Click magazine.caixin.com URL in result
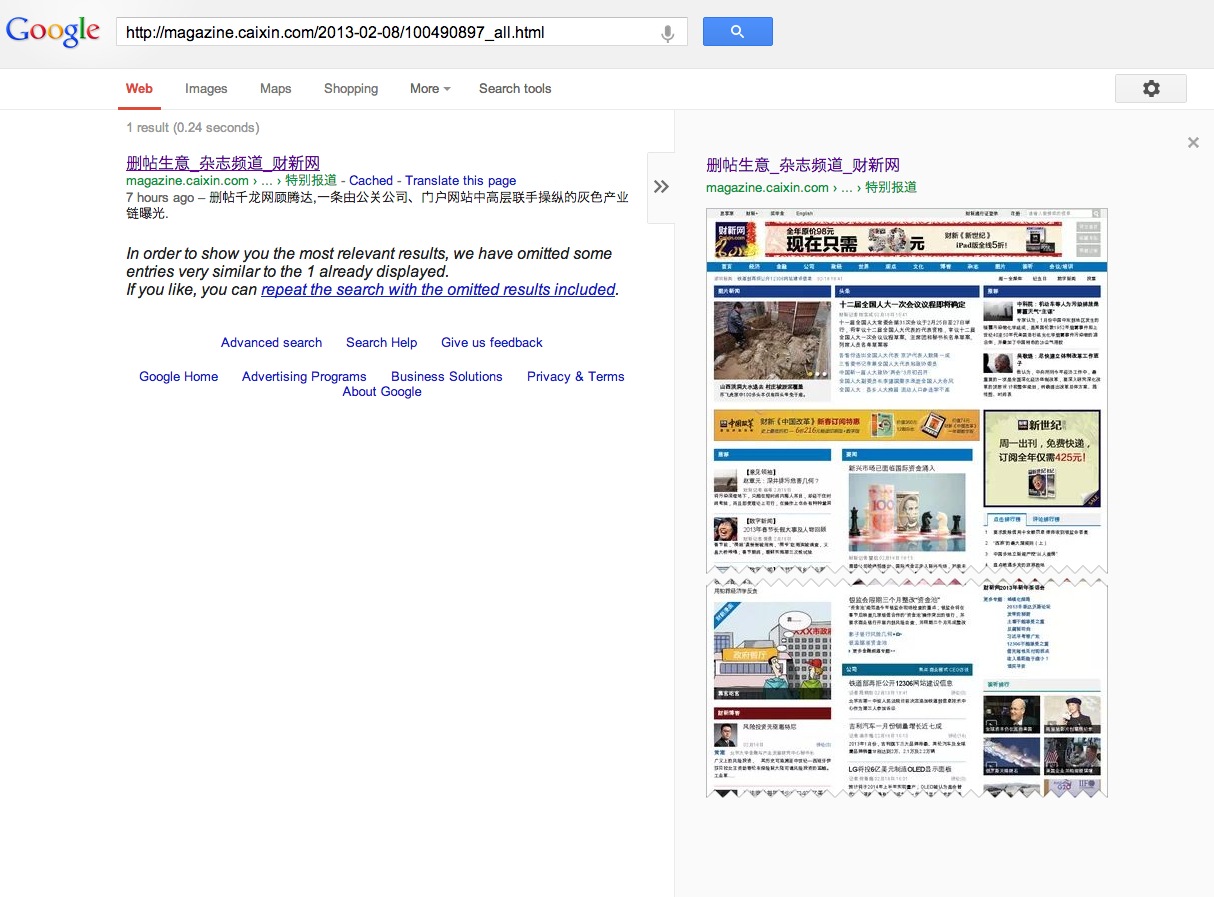1214x897 pixels. point(187,181)
